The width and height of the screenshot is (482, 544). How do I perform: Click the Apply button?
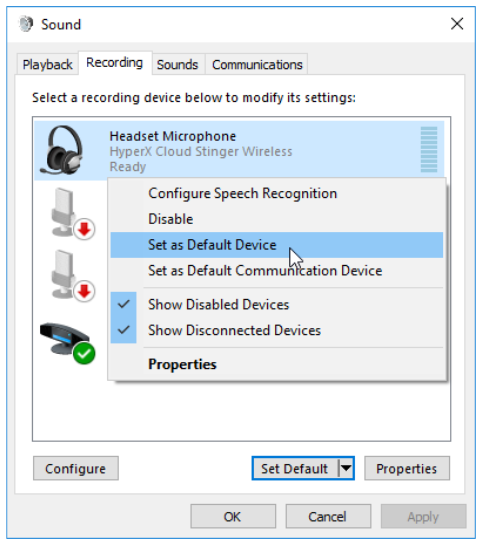(423, 517)
